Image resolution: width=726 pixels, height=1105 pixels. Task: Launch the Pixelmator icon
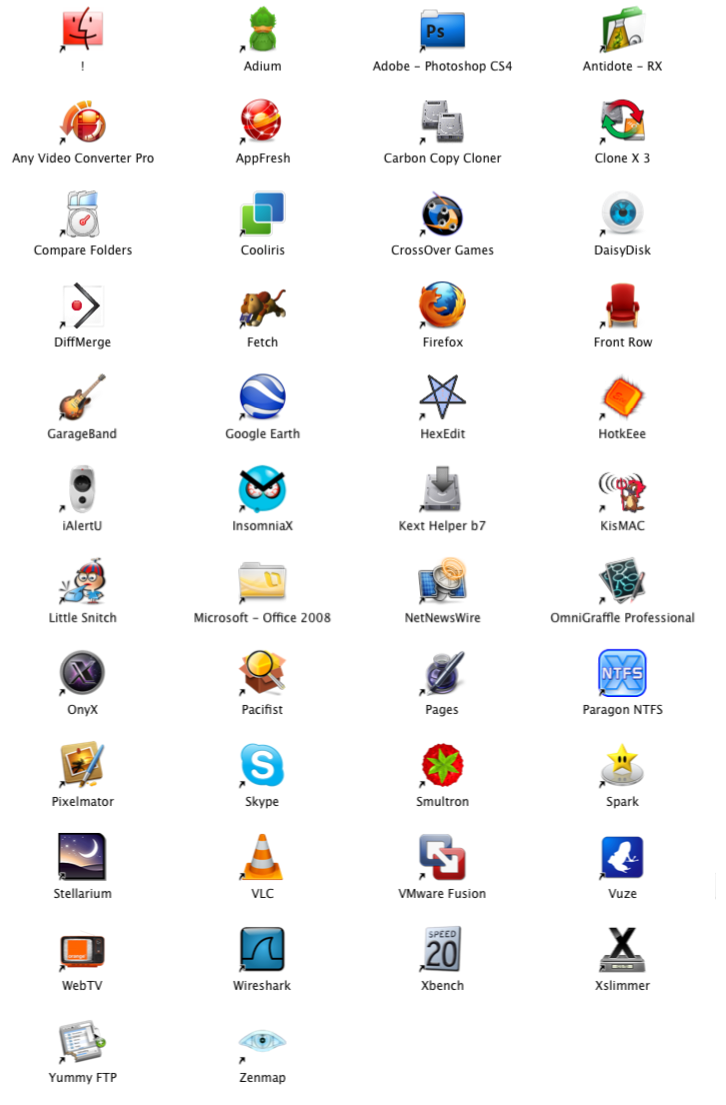82,765
